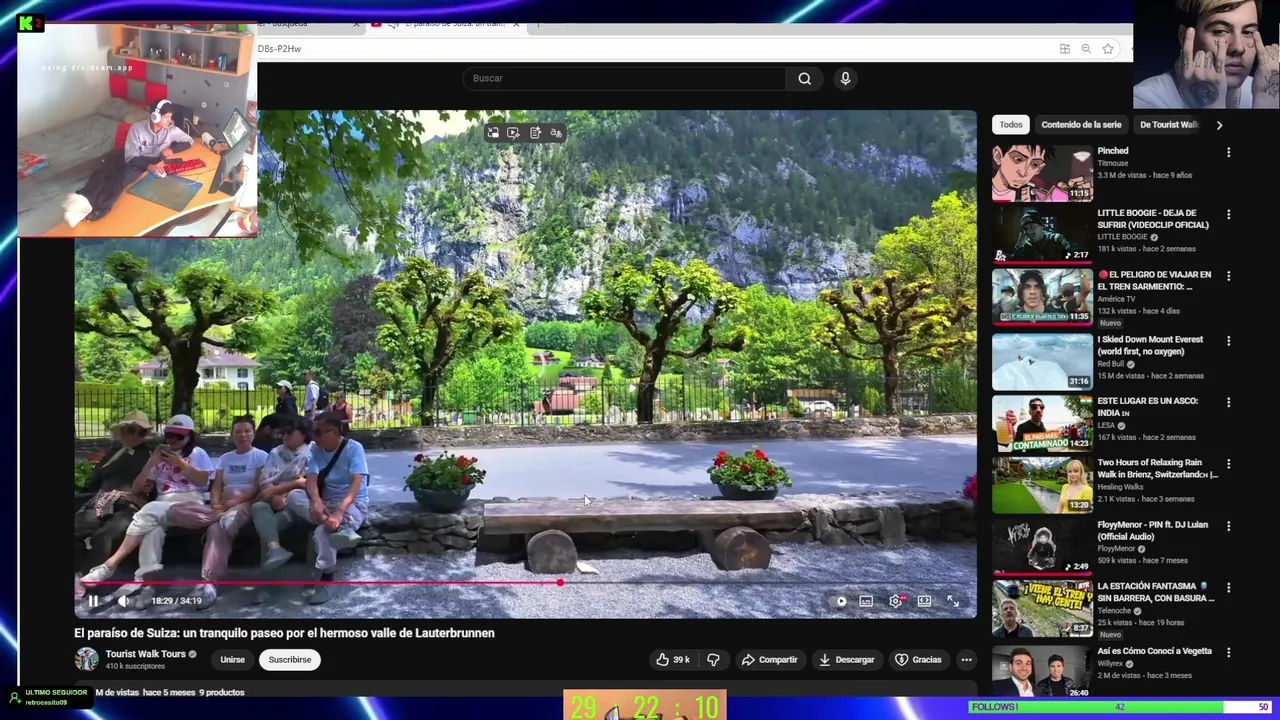Open options for LA ESTACIÓN FANTASMA video

(x=1229, y=588)
